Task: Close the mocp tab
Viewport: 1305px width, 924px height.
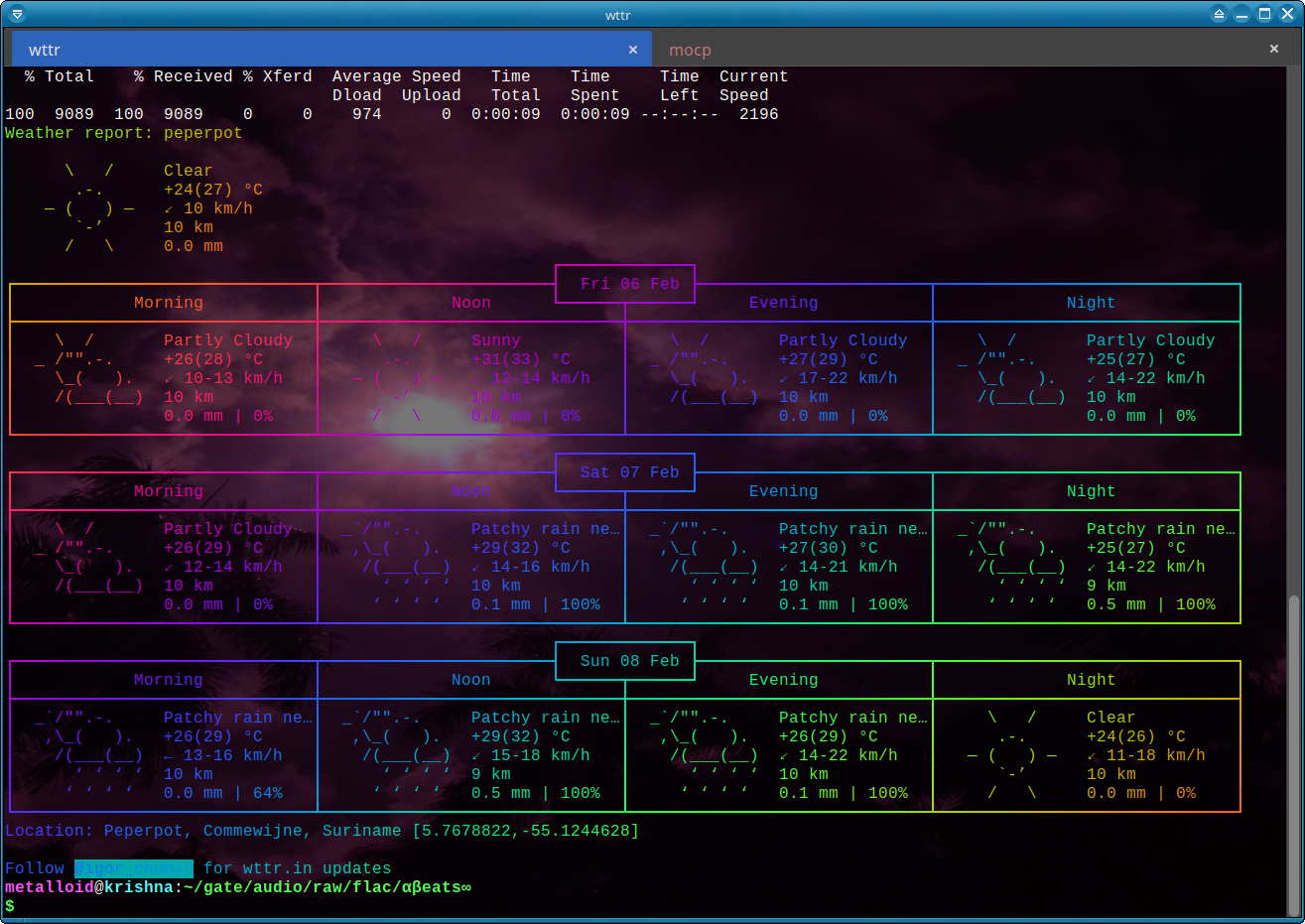Action: (1274, 49)
